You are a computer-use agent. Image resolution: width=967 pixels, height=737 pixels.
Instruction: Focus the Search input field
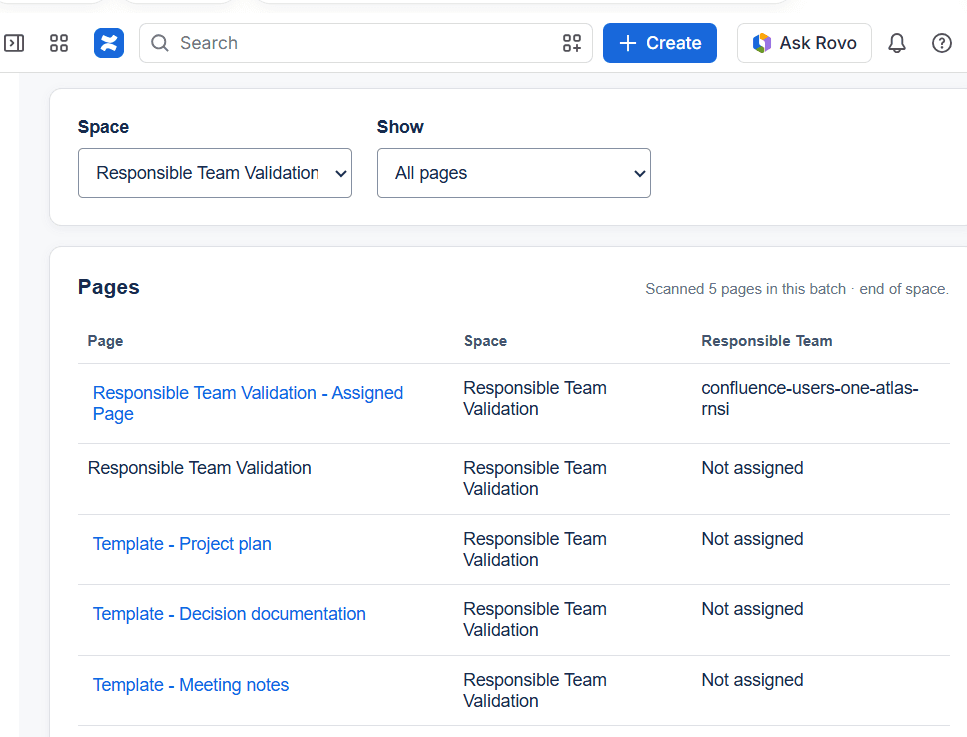(x=366, y=43)
